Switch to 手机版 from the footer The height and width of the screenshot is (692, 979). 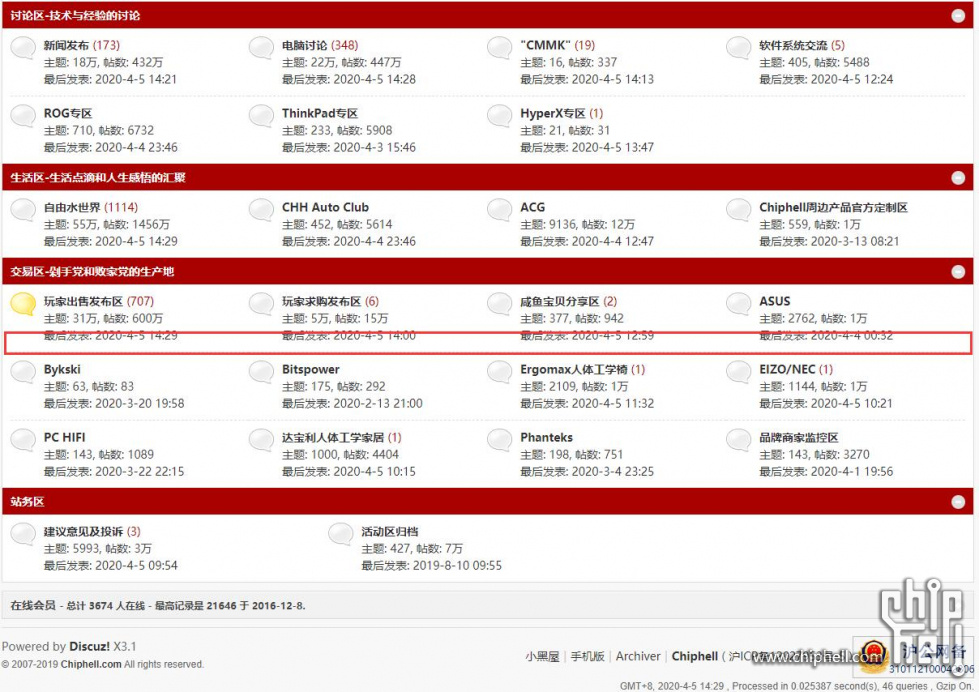tap(588, 656)
